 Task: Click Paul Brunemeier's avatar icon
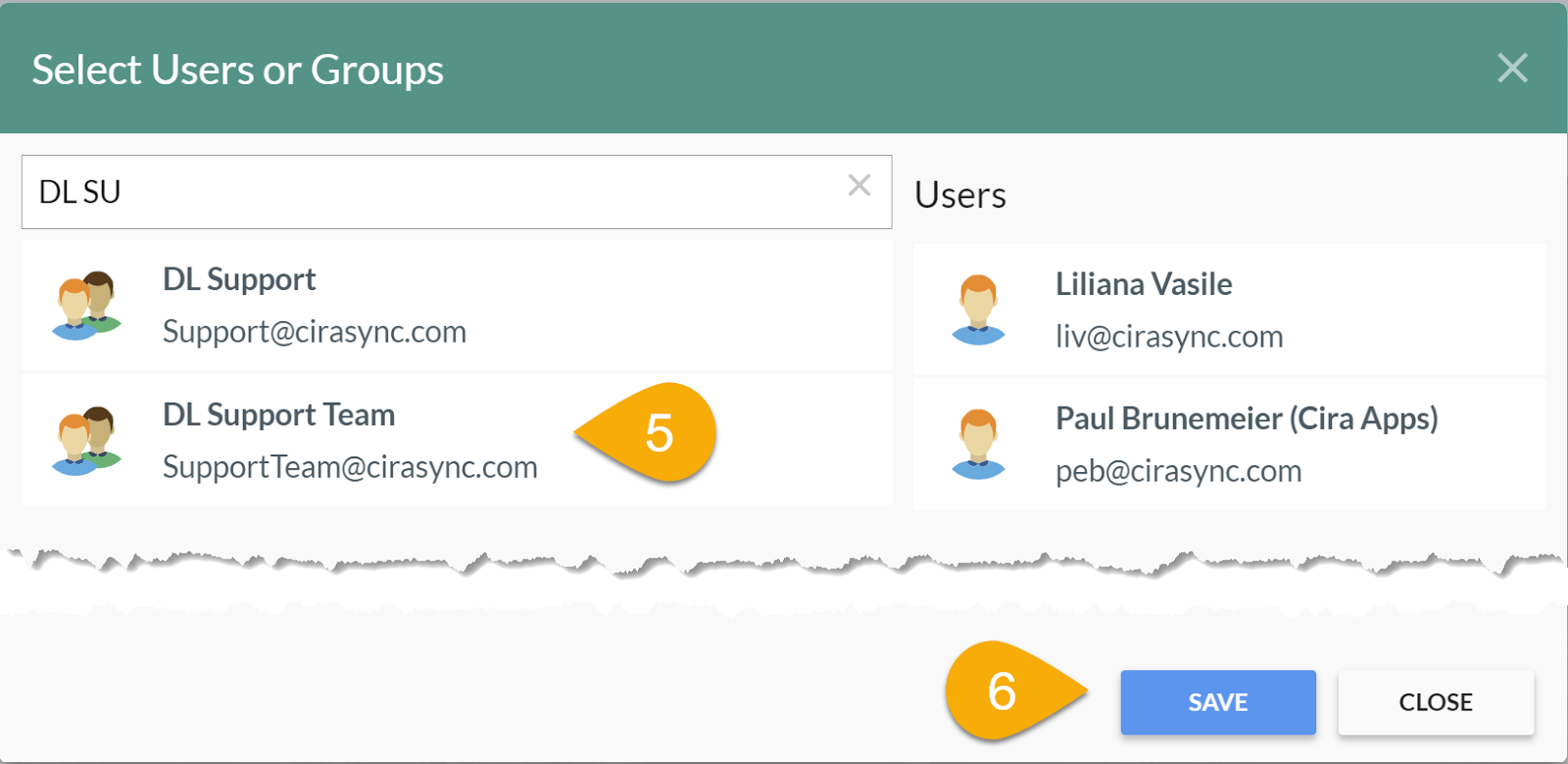pyautogui.click(x=978, y=444)
